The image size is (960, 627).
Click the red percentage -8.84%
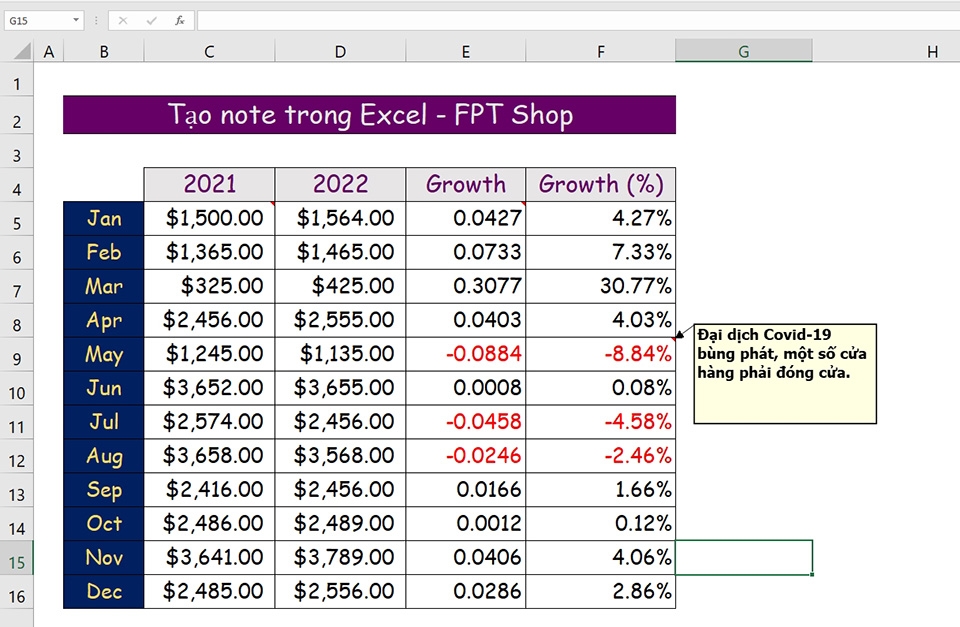601,354
